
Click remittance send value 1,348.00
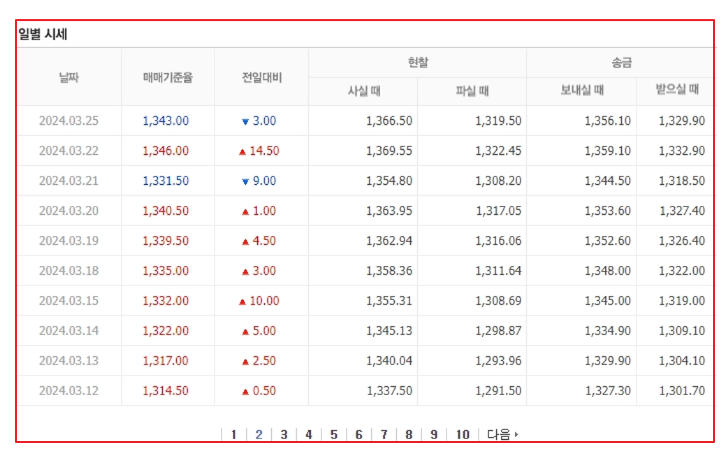(608, 271)
